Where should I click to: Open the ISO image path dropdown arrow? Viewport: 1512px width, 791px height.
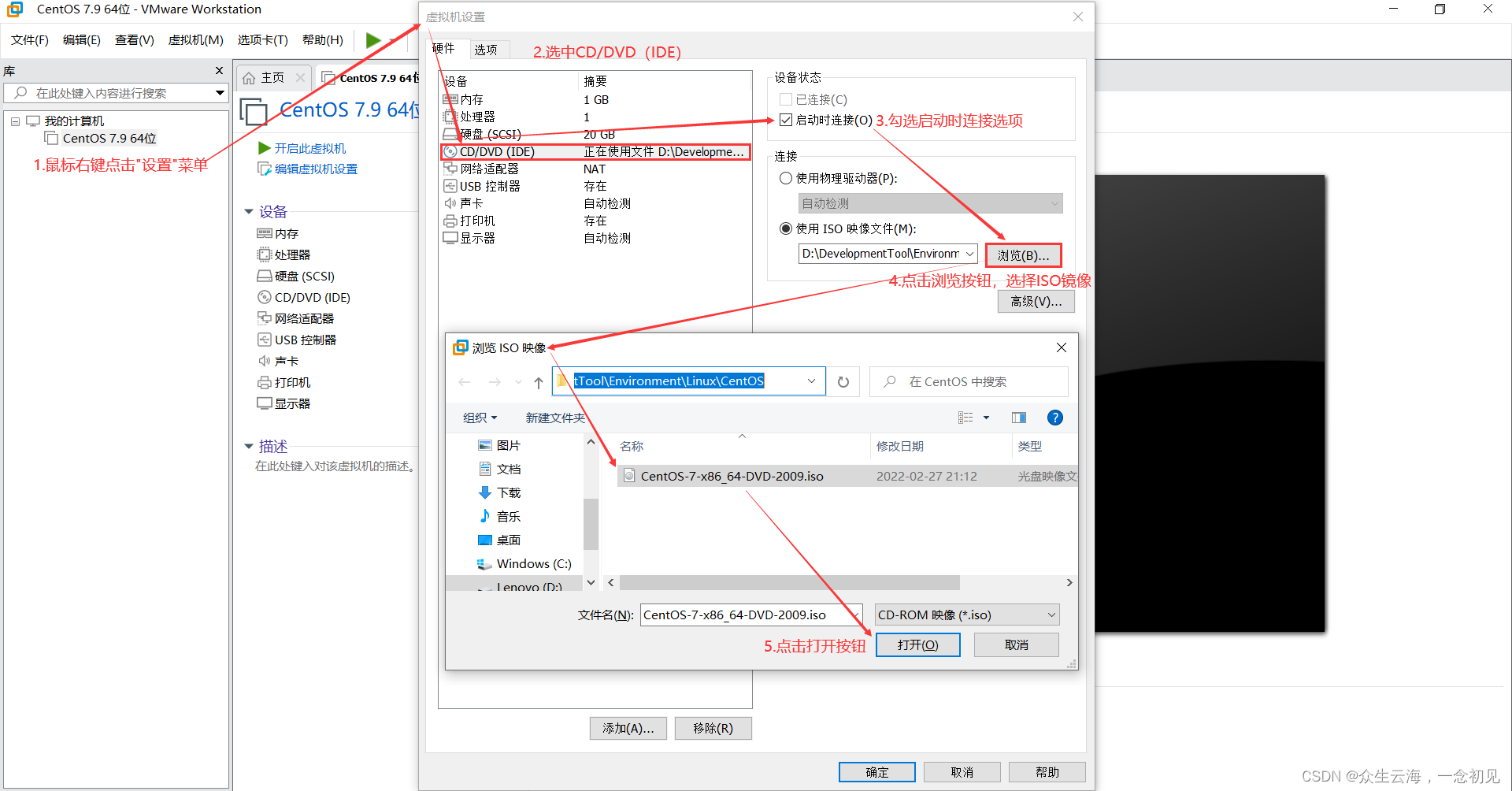point(970,254)
